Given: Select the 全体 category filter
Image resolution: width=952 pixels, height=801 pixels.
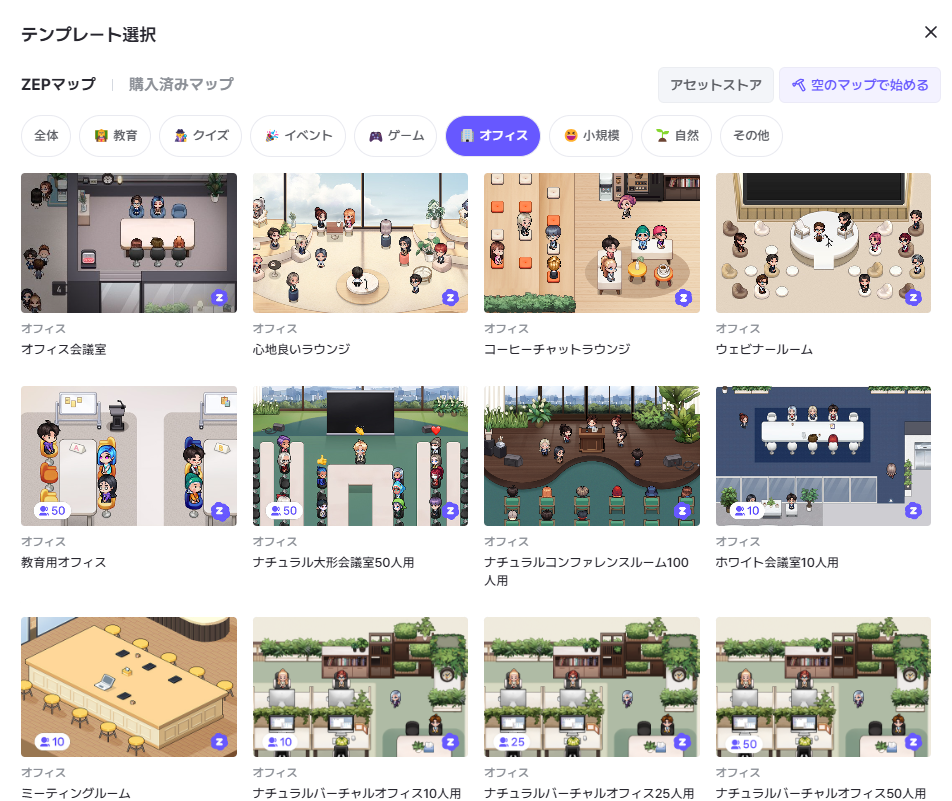Looking at the screenshot, I should (46, 135).
